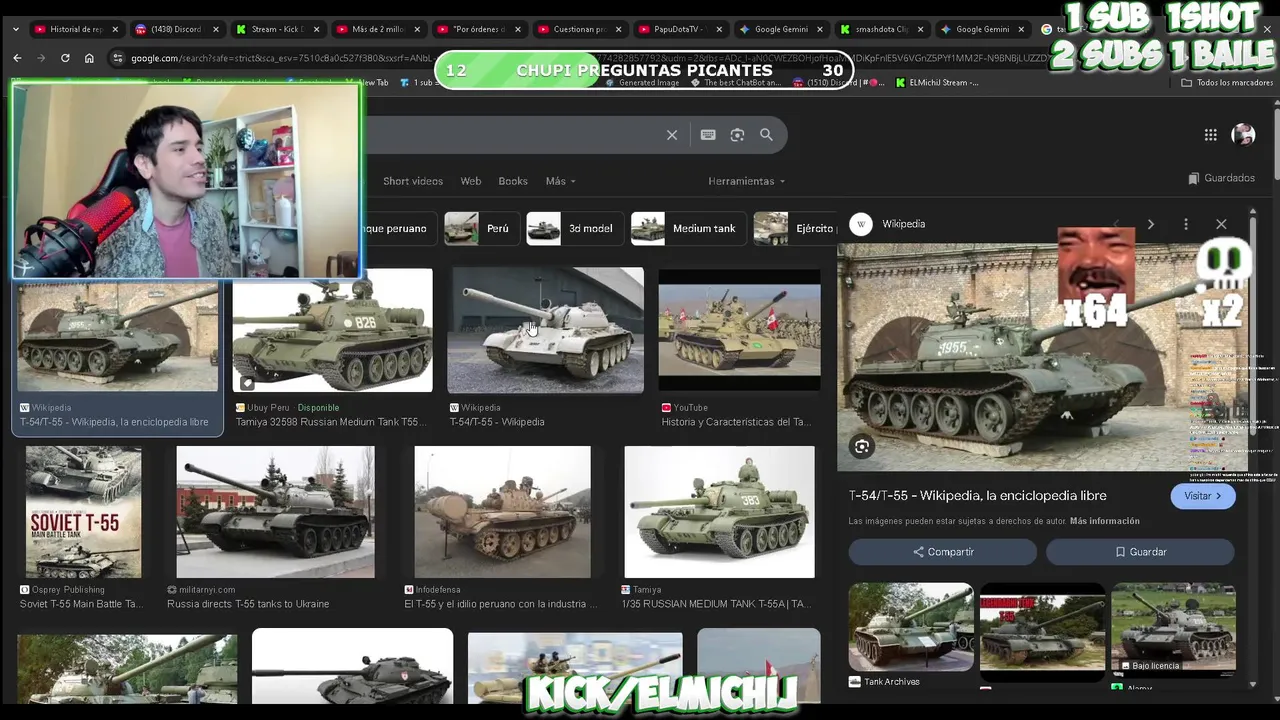
Task: Click the large tank preview image
Action: coord(1043,357)
